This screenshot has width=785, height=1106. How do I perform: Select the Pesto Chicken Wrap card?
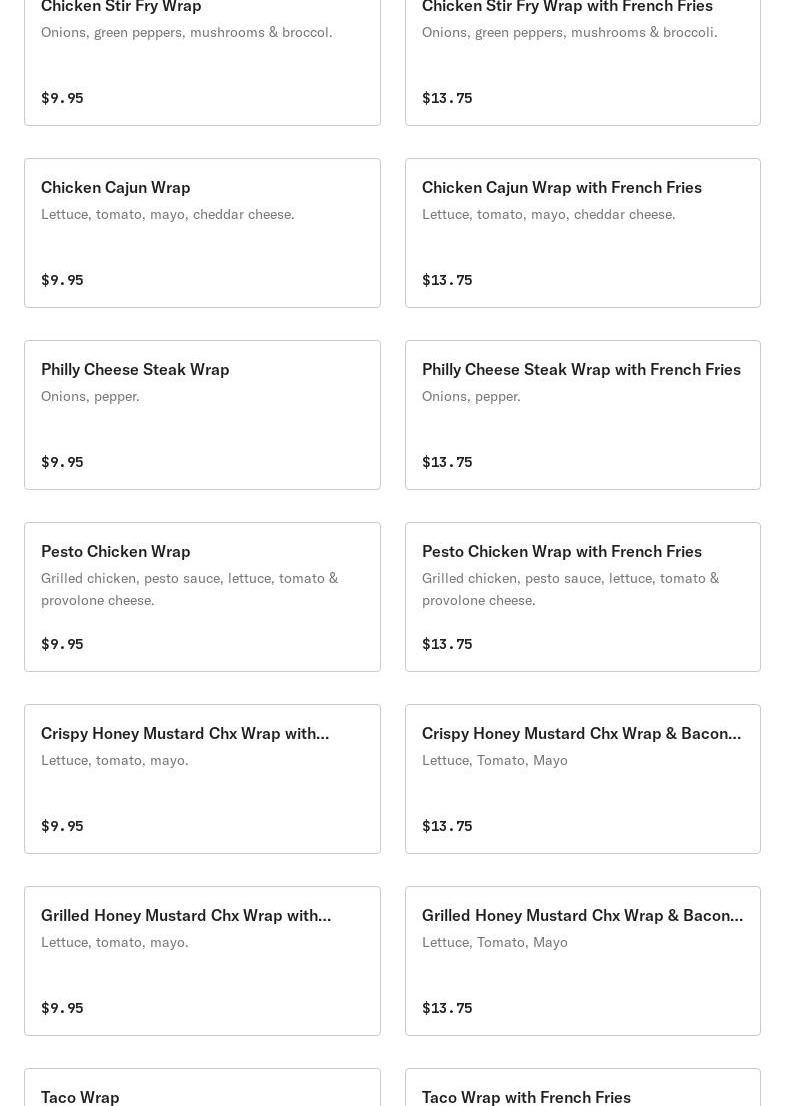(202, 596)
